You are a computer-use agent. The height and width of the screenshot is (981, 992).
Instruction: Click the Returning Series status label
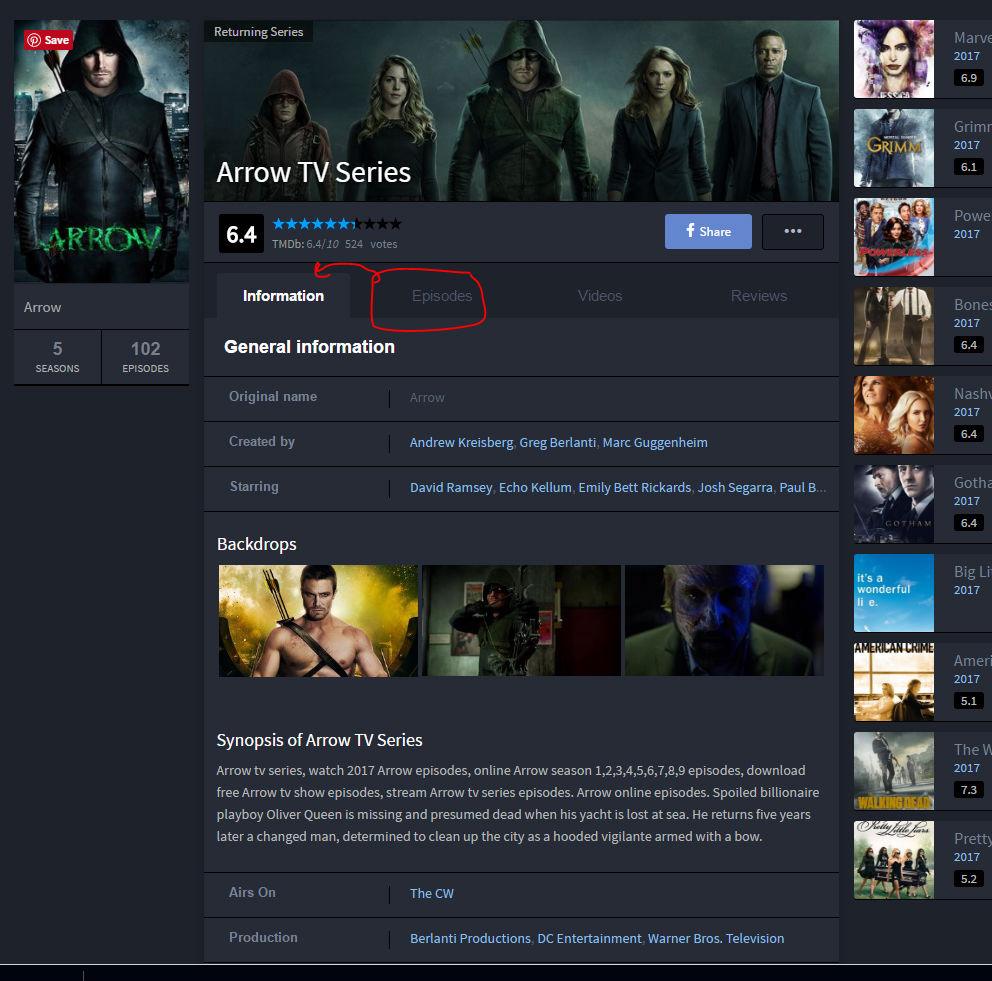point(258,32)
